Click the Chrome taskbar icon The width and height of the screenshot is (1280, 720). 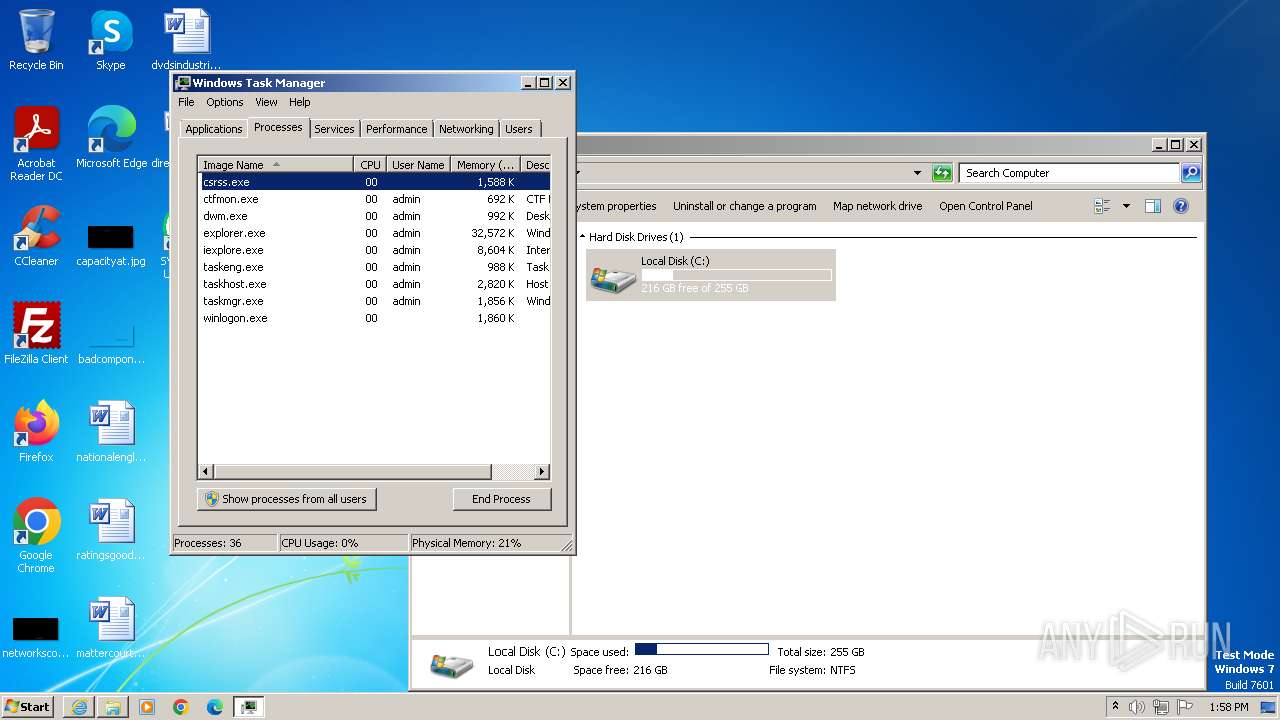(x=181, y=707)
